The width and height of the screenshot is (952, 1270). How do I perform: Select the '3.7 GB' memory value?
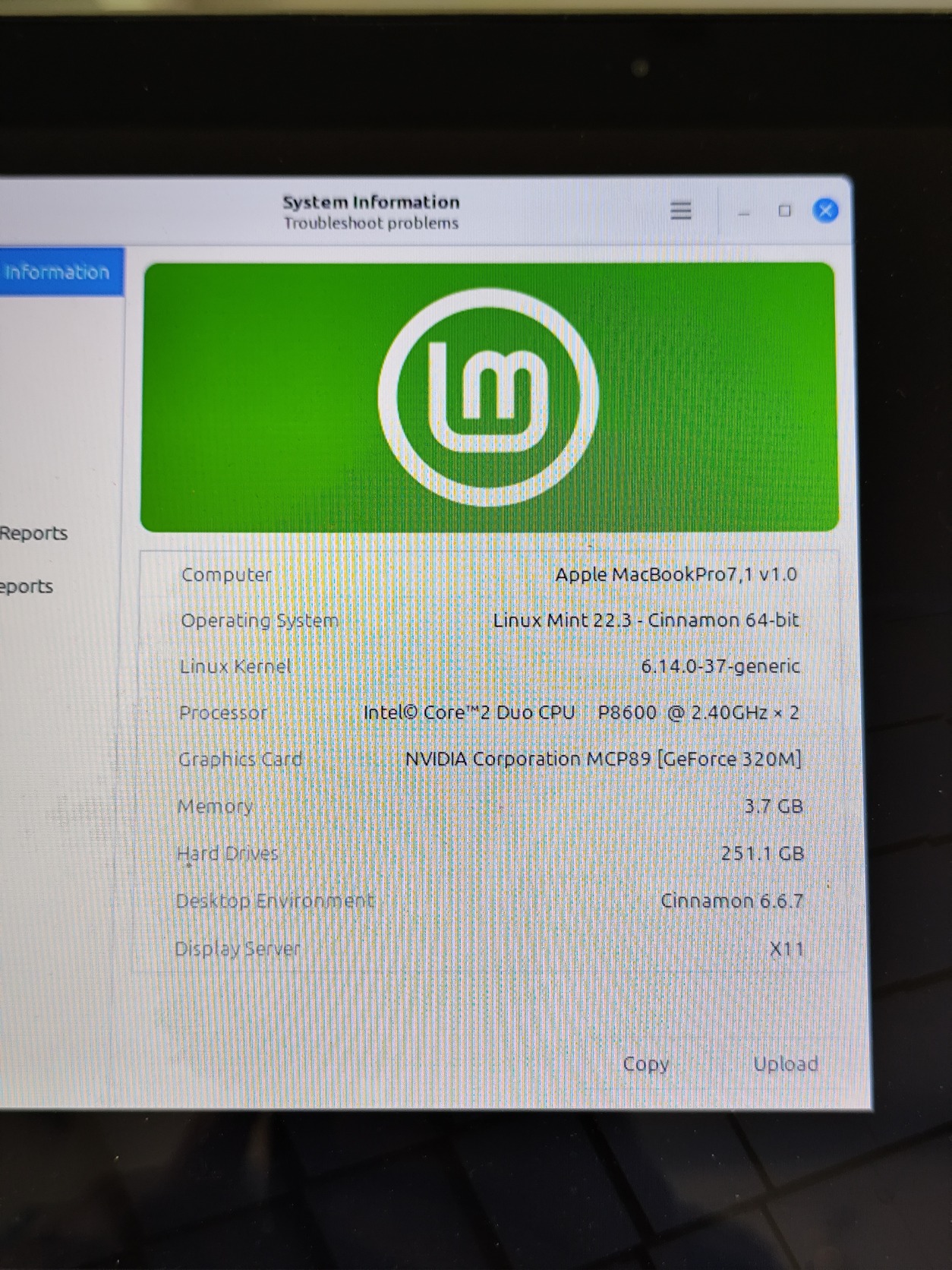click(x=773, y=806)
